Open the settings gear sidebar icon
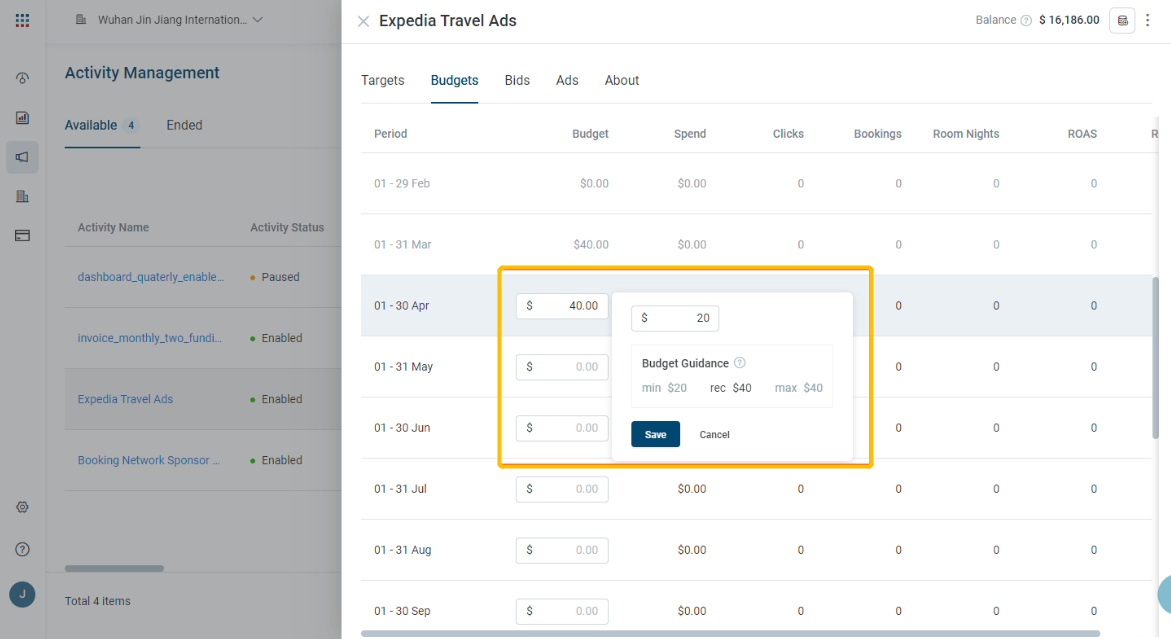The width and height of the screenshot is (1171, 639). pyautogui.click(x=22, y=508)
